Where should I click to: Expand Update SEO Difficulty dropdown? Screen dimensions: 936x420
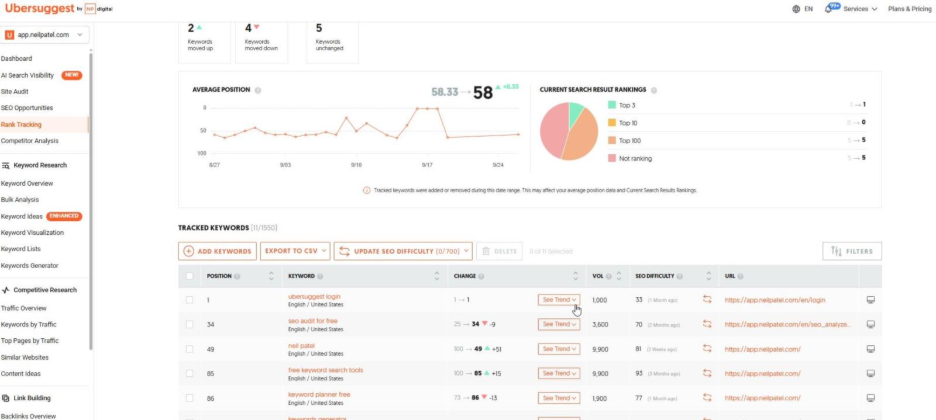(403, 251)
